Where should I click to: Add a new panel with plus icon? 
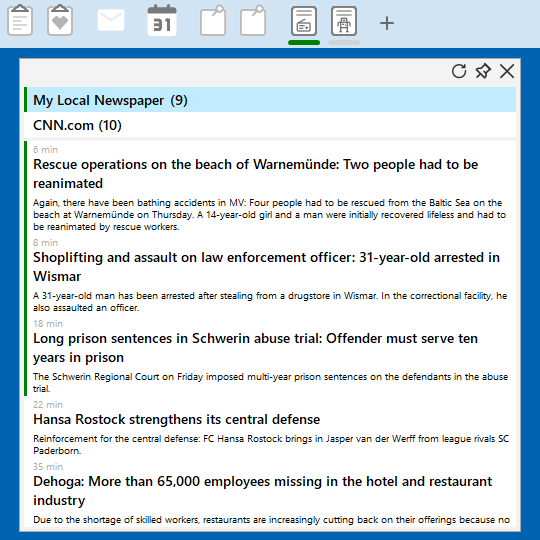coord(387,23)
